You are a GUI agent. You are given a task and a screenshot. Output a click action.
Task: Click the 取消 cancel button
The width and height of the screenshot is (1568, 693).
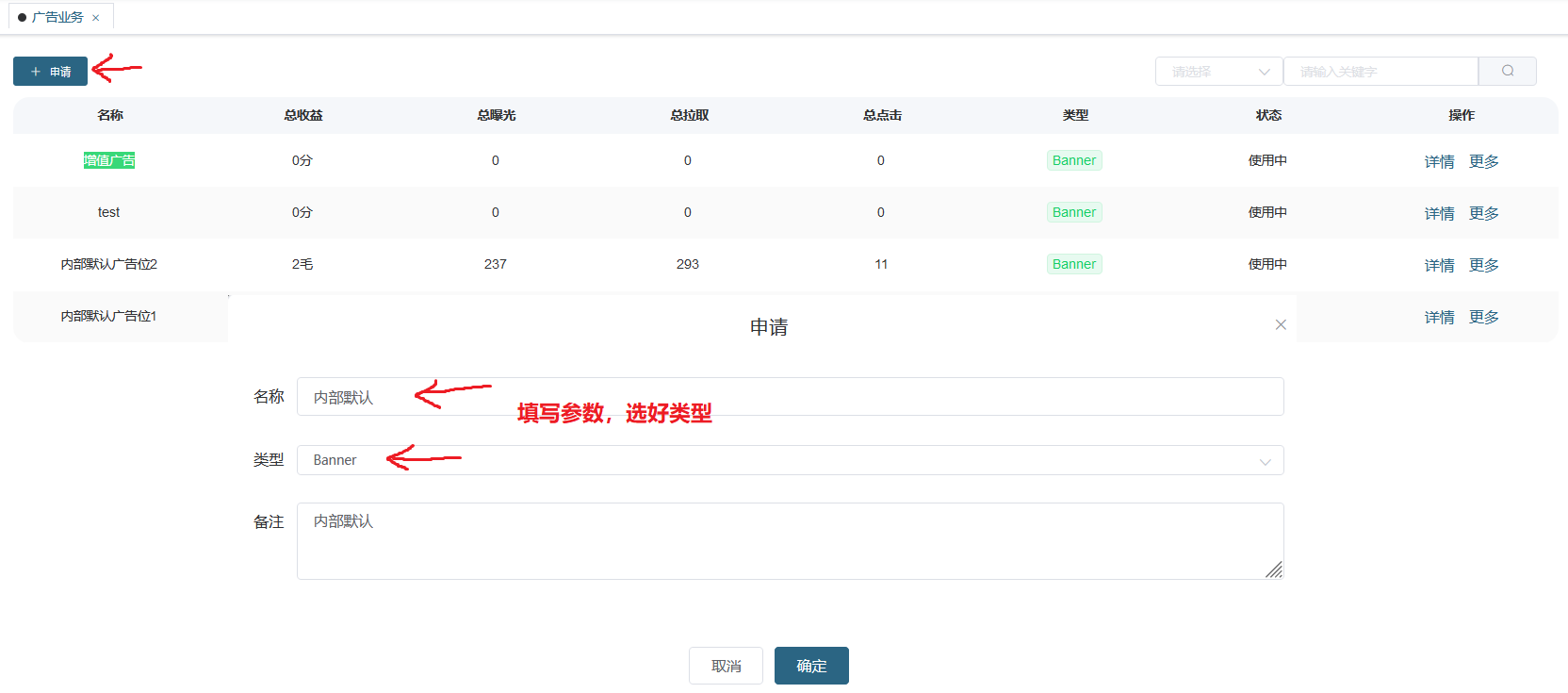[726, 666]
